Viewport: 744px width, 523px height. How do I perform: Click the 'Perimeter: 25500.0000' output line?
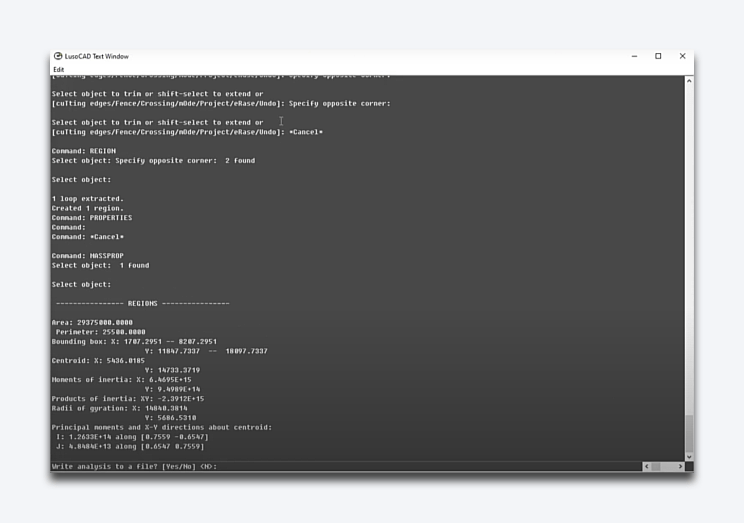coord(100,331)
